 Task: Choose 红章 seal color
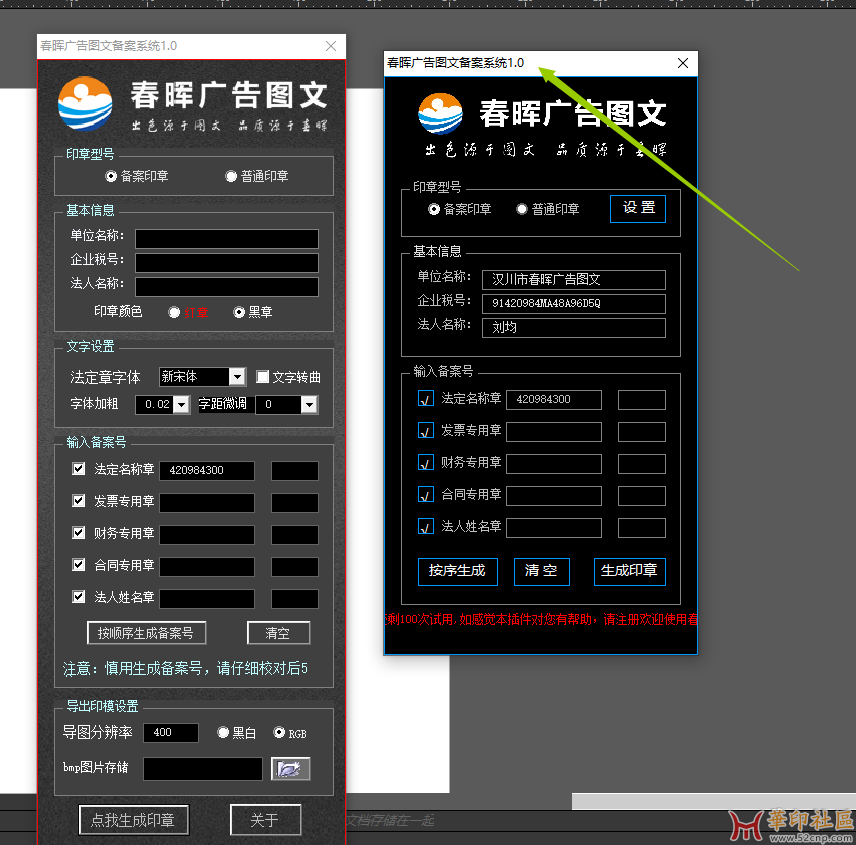pyautogui.click(x=174, y=312)
